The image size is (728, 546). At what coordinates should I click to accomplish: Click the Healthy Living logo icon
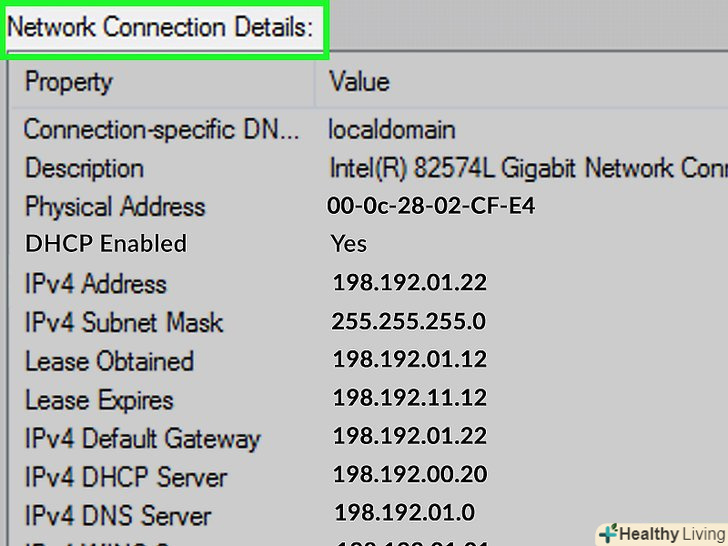(x=607, y=534)
